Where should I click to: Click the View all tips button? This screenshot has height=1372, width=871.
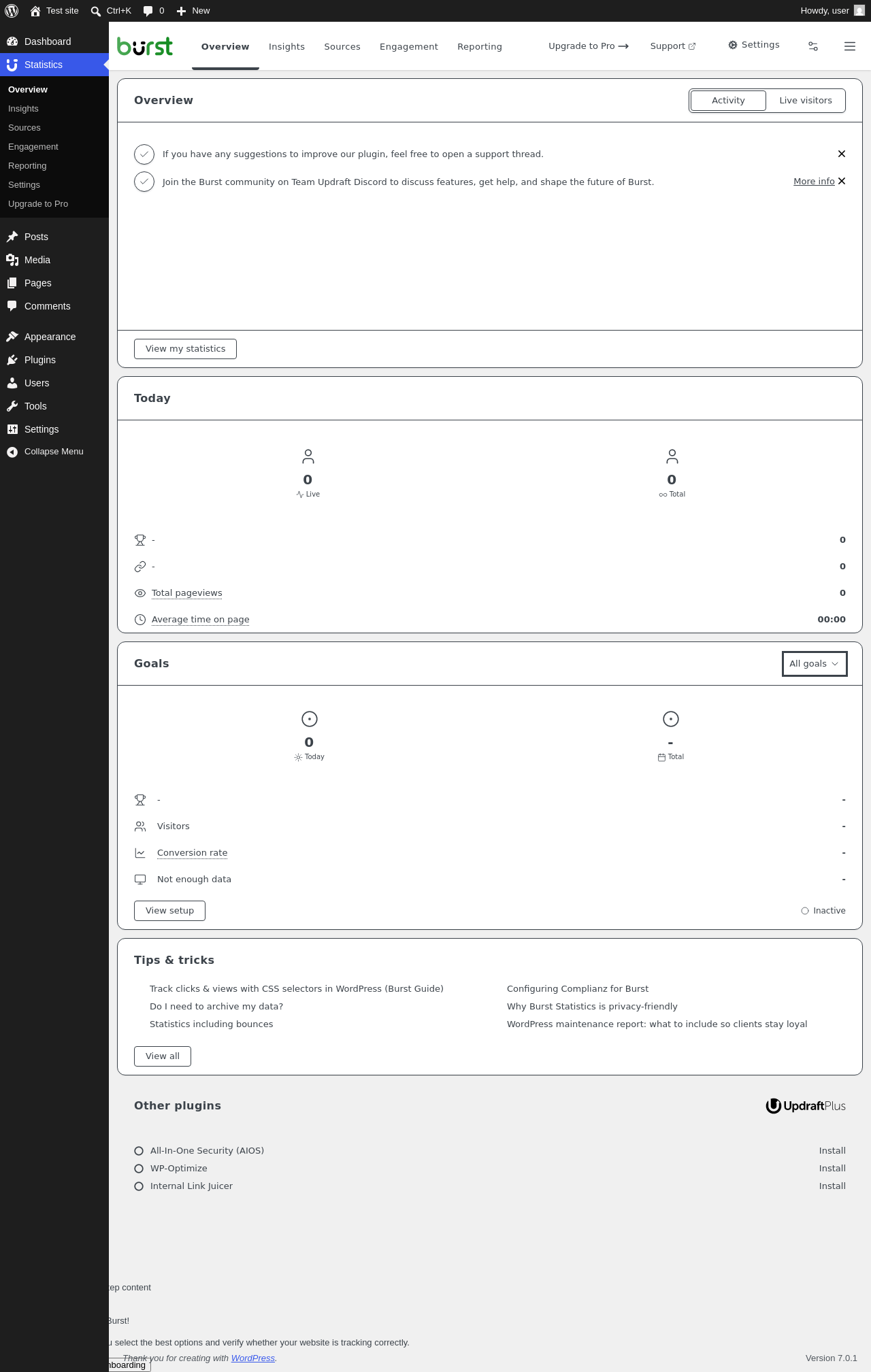[x=163, y=1056]
